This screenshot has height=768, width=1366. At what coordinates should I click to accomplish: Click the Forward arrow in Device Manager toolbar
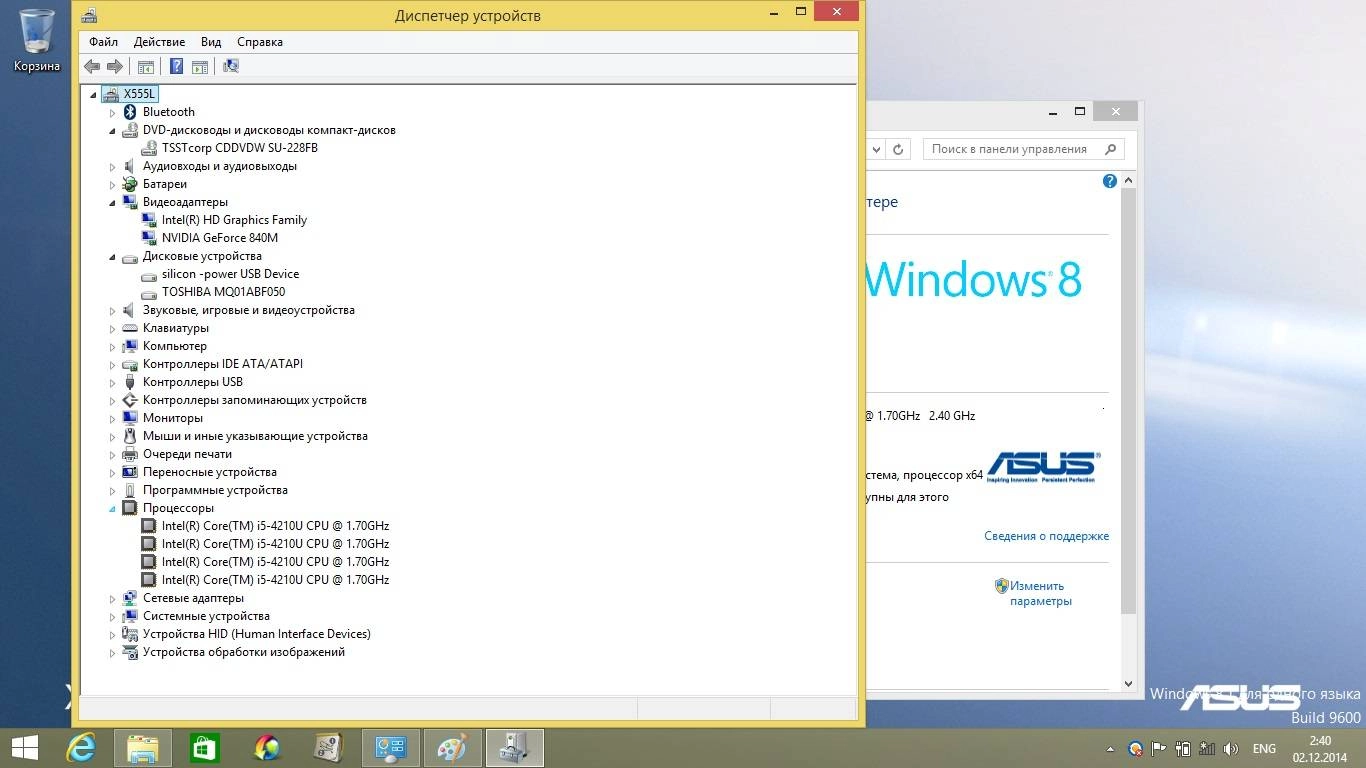coord(115,66)
